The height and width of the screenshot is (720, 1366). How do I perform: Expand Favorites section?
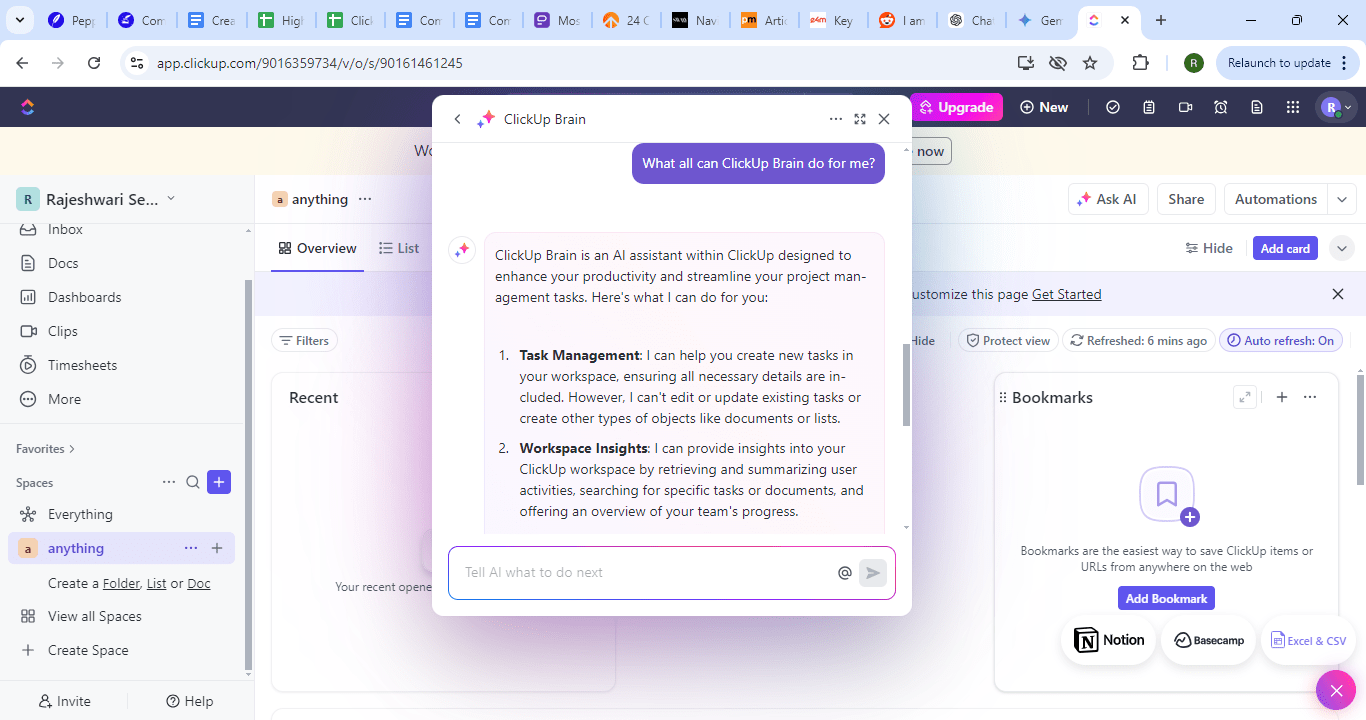[45, 449]
